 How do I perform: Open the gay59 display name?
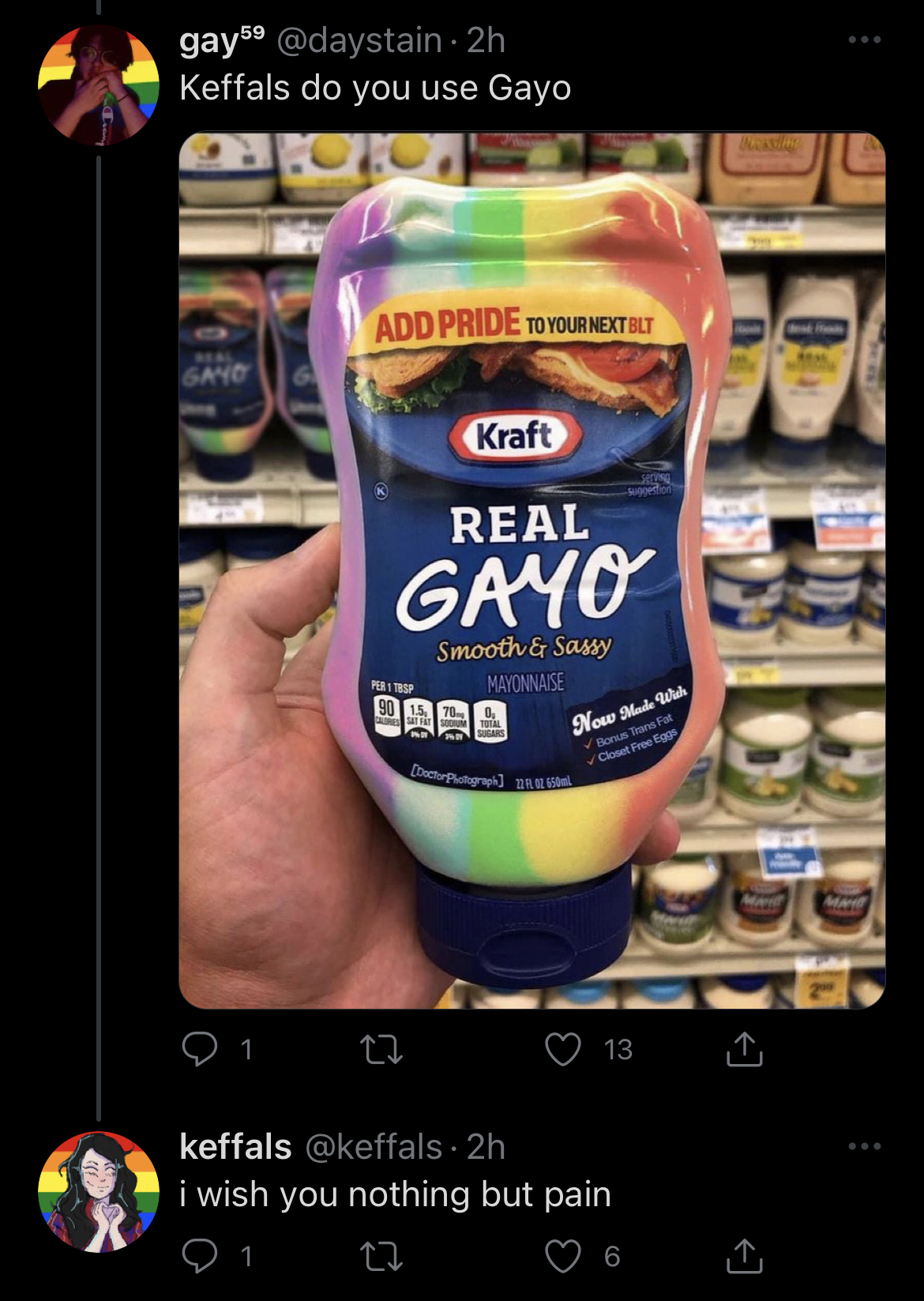(222, 41)
